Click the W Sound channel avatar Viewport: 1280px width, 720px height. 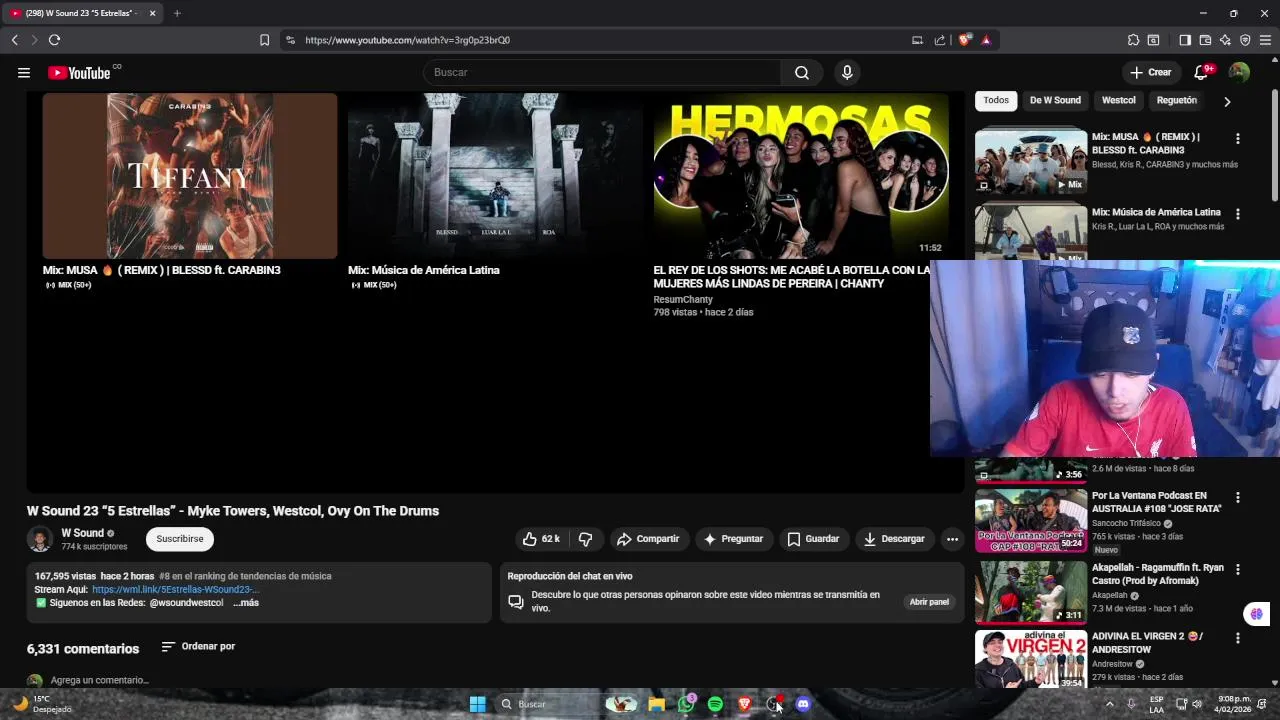[40, 539]
